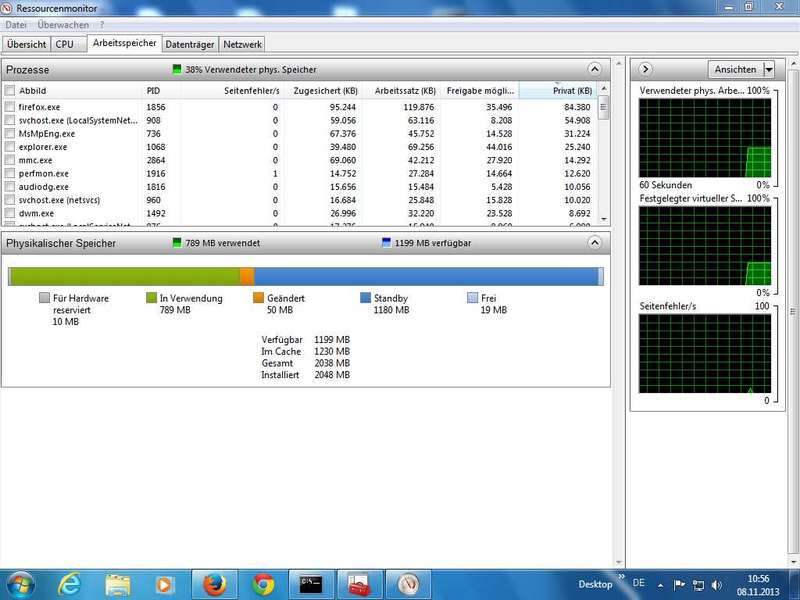Switch to Firefox in the taskbar

pyautogui.click(x=214, y=583)
